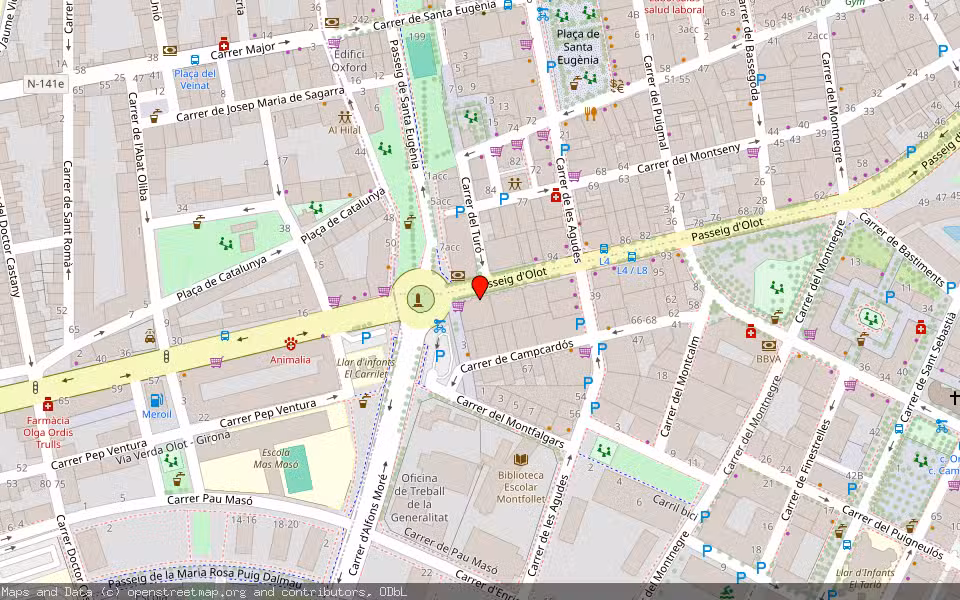Click the Animalia paw print icon
The height and width of the screenshot is (600, 960).
point(291,343)
